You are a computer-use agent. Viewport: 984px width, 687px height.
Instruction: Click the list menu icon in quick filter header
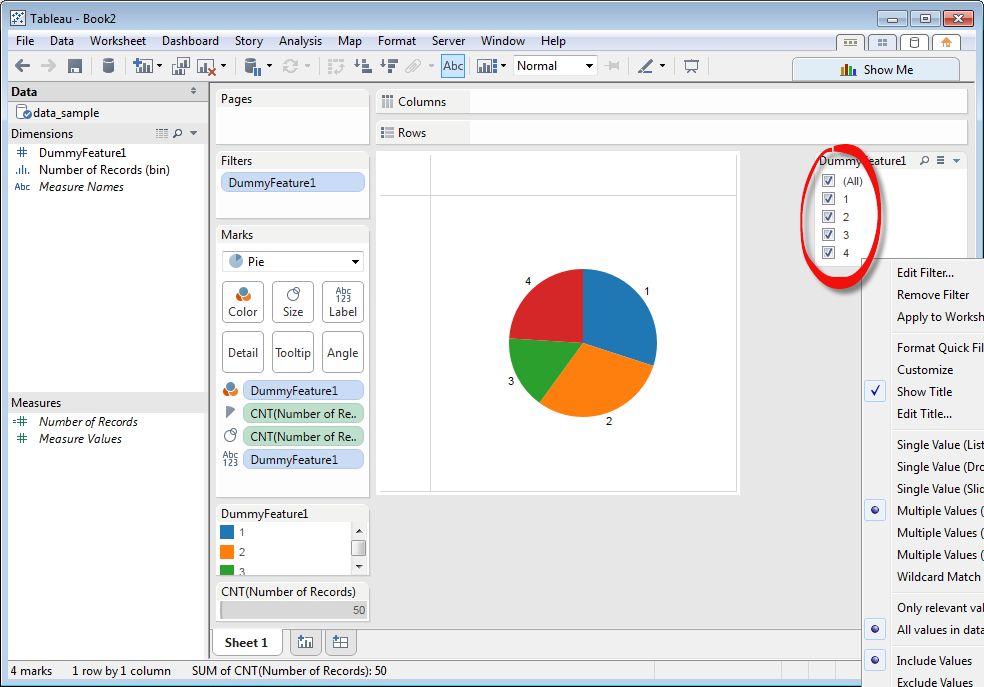pos(941,161)
